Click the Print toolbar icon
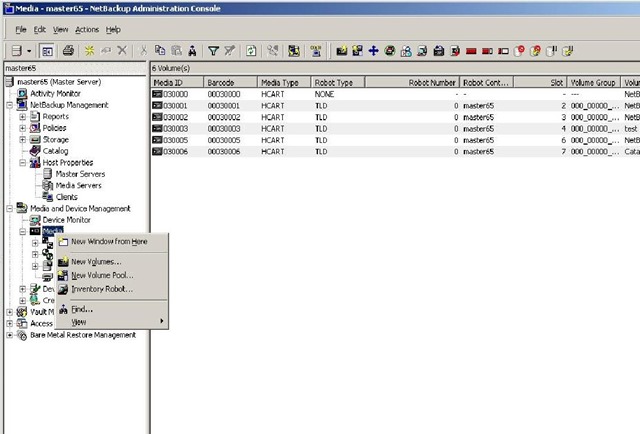The width and height of the screenshot is (640, 434). [68, 51]
